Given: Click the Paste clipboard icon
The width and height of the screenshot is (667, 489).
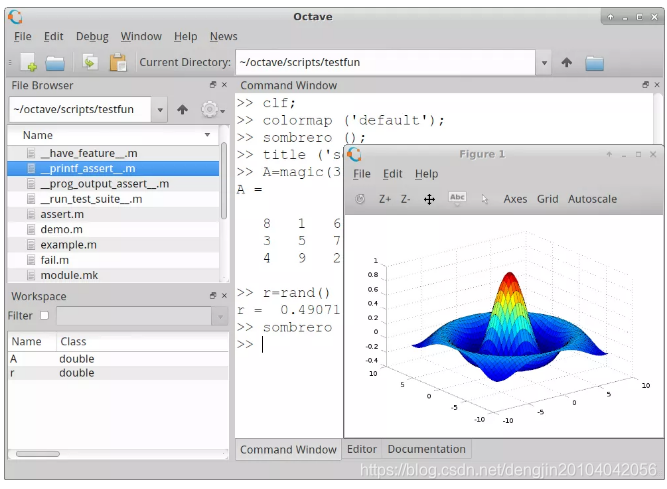Looking at the screenshot, I should click(118, 63).
